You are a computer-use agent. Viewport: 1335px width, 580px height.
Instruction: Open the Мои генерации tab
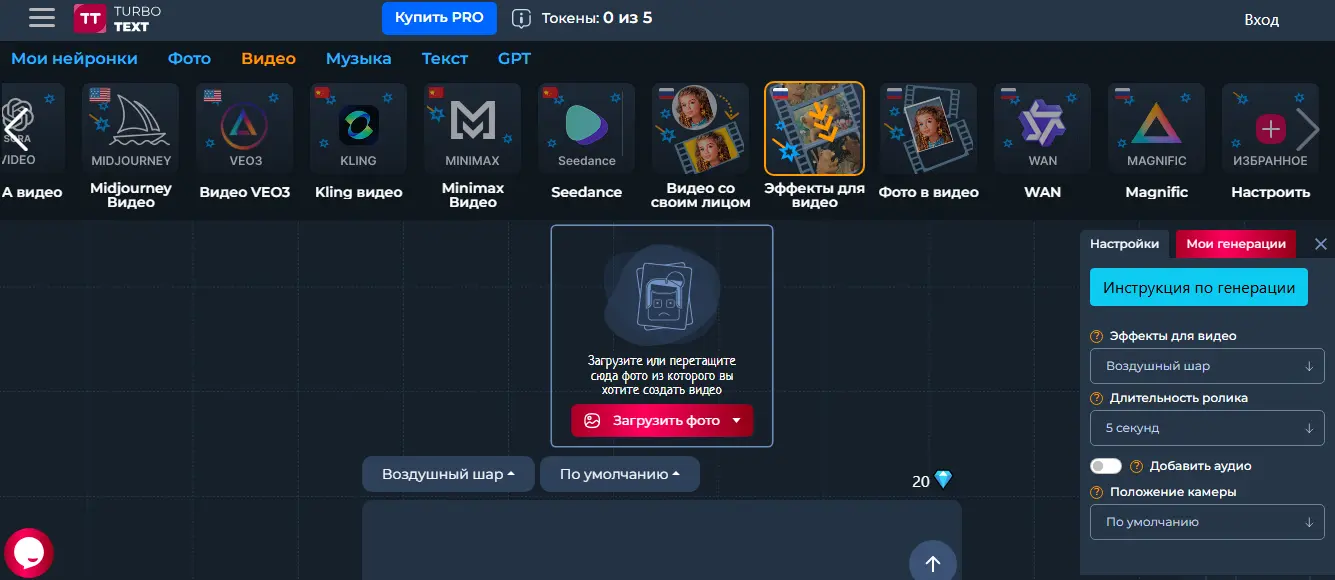(1235, 244)
